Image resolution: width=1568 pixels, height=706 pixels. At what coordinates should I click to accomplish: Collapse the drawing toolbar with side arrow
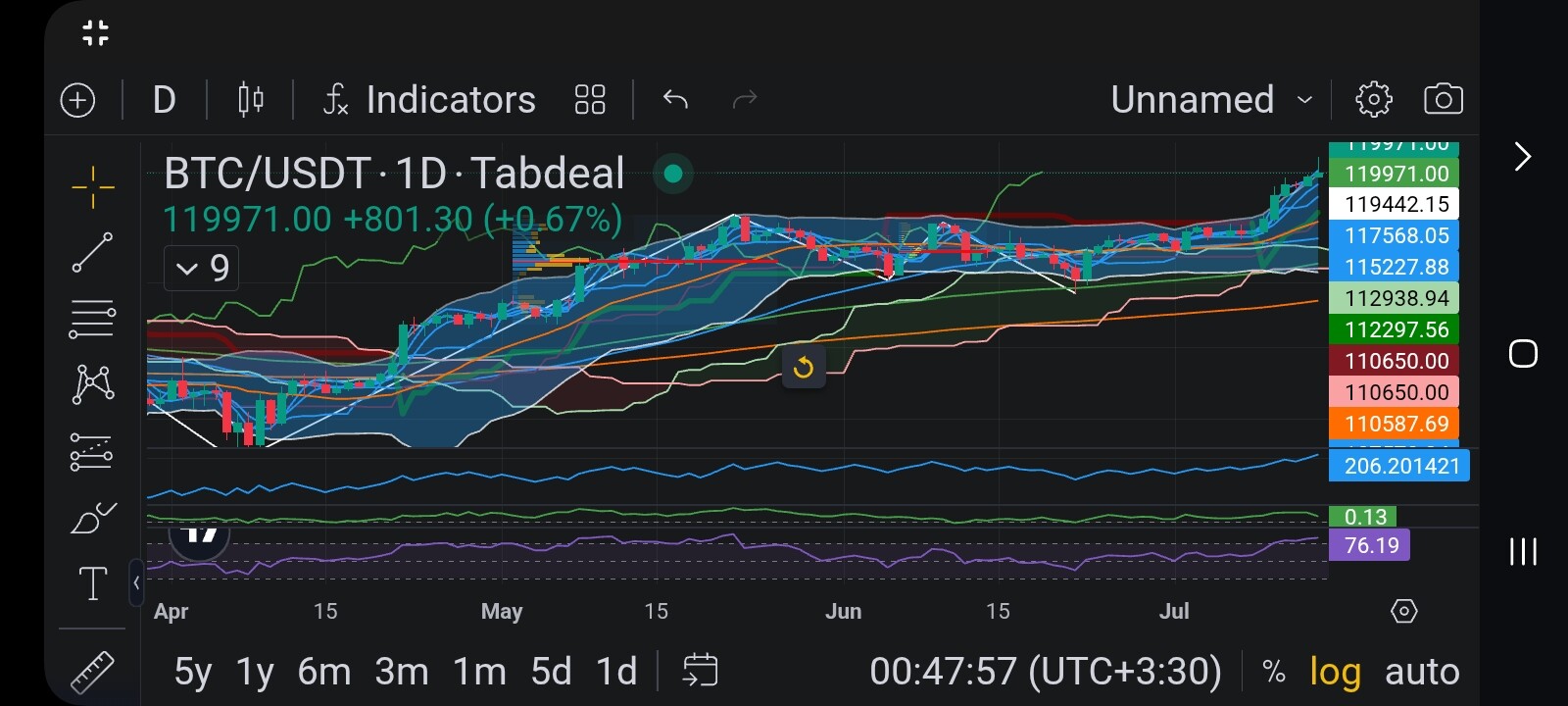(136, 582)
